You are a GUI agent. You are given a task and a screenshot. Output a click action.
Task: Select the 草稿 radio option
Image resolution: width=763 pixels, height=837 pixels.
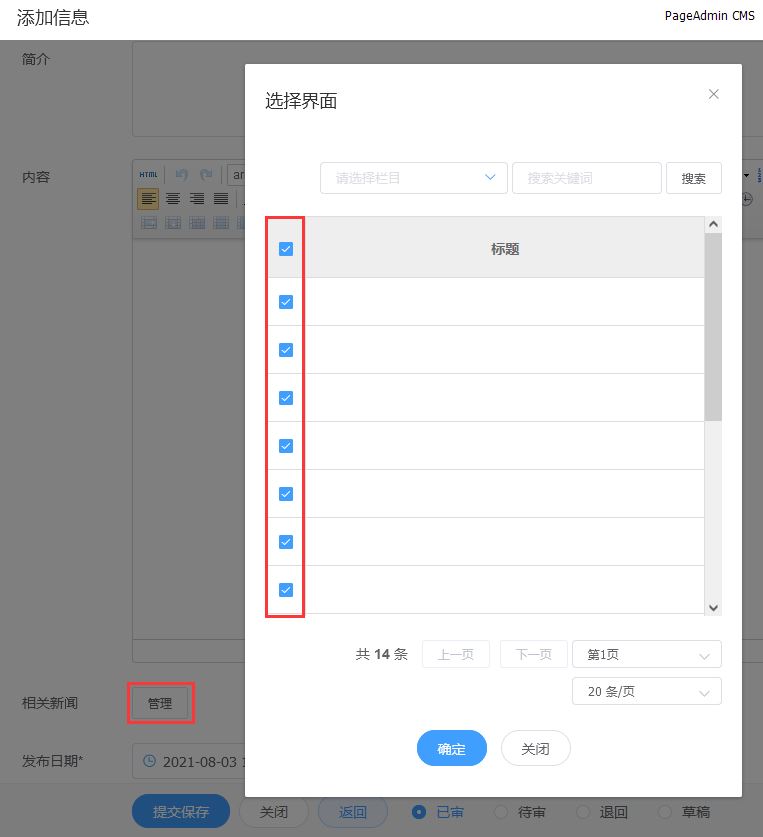[x=664, y=812]
